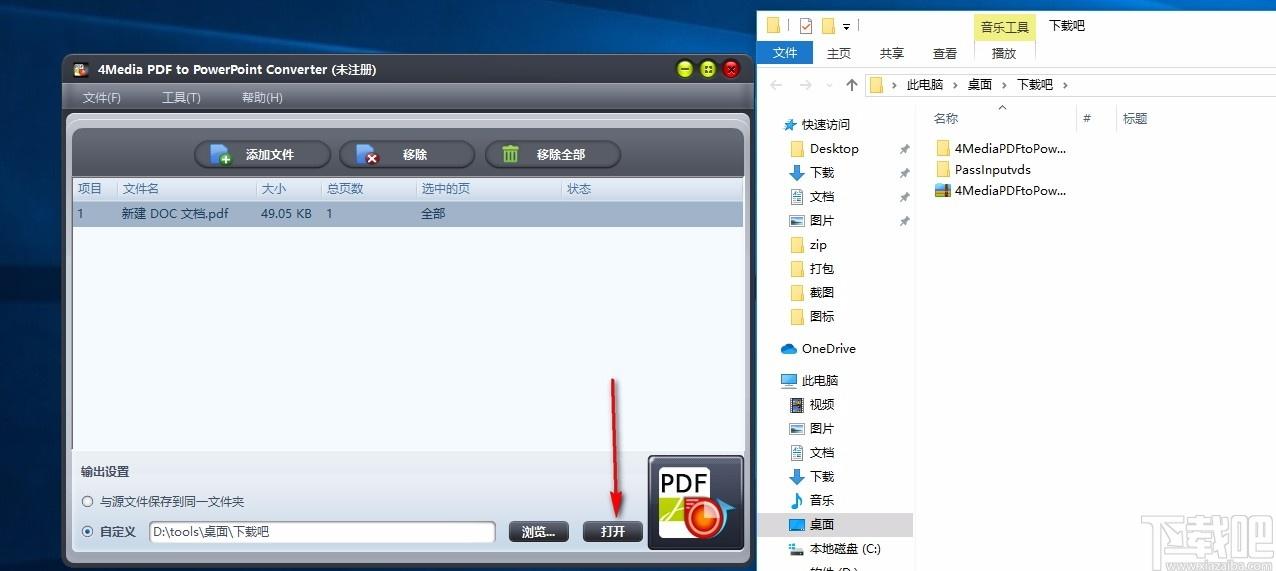
Task: Open 本地磁盘 (C:) in navigation pane
Action: click(845, 549)
